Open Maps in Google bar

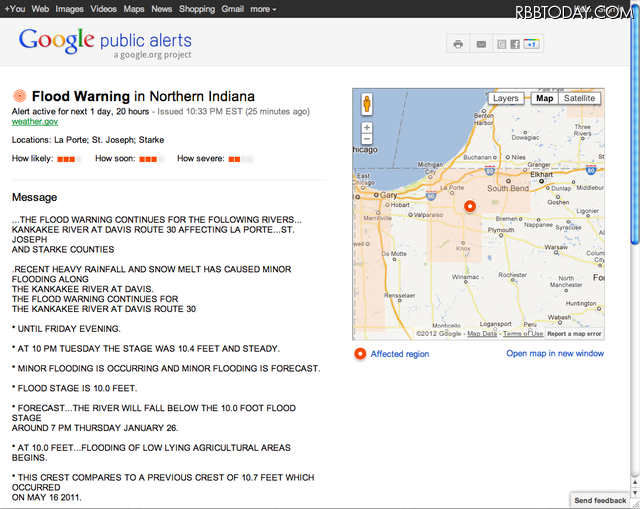(134, 9)
